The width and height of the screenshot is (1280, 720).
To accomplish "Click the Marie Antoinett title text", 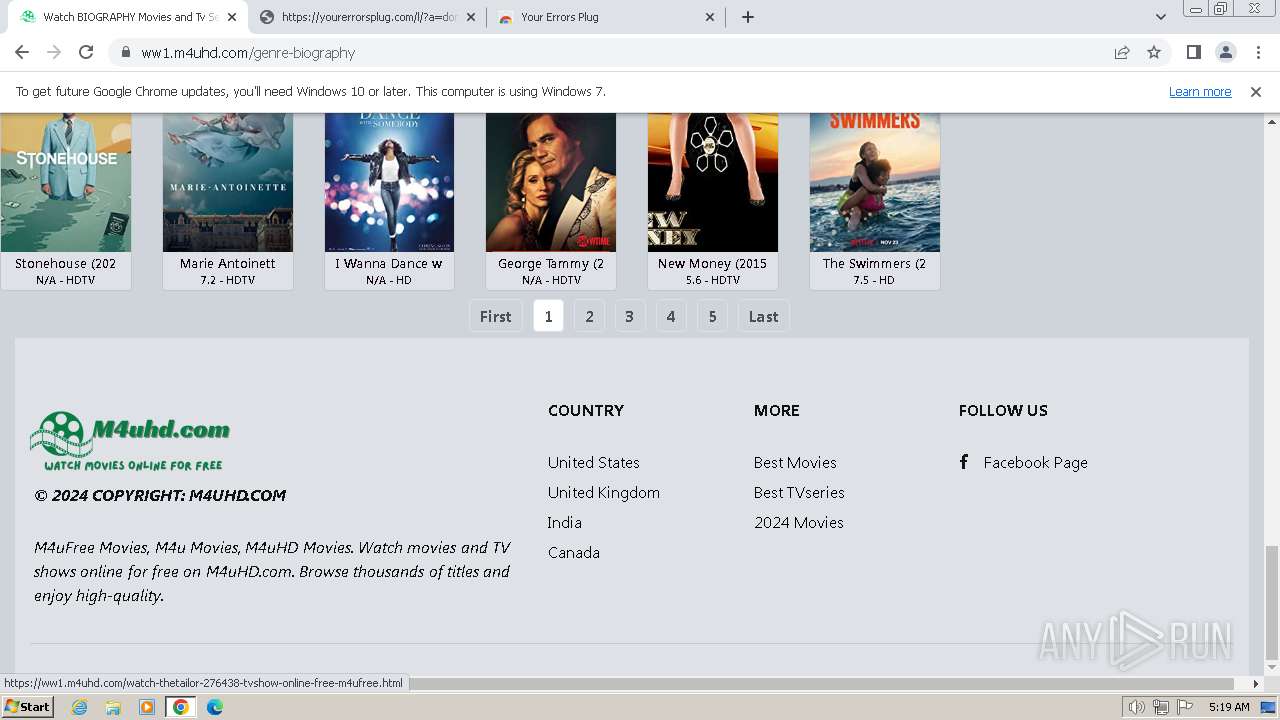I will tap(228, 264).
